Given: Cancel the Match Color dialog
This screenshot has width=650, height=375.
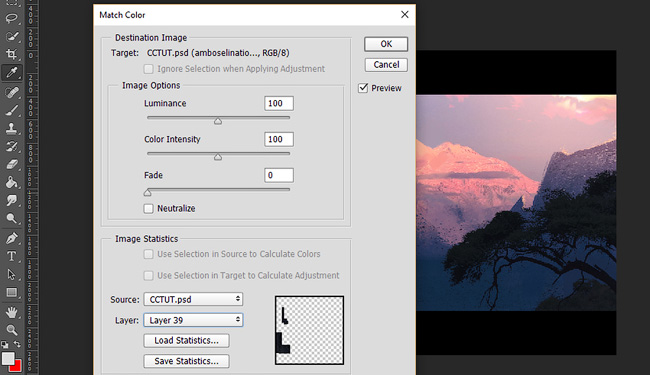Looking at the screenshot, I should 386,65.
